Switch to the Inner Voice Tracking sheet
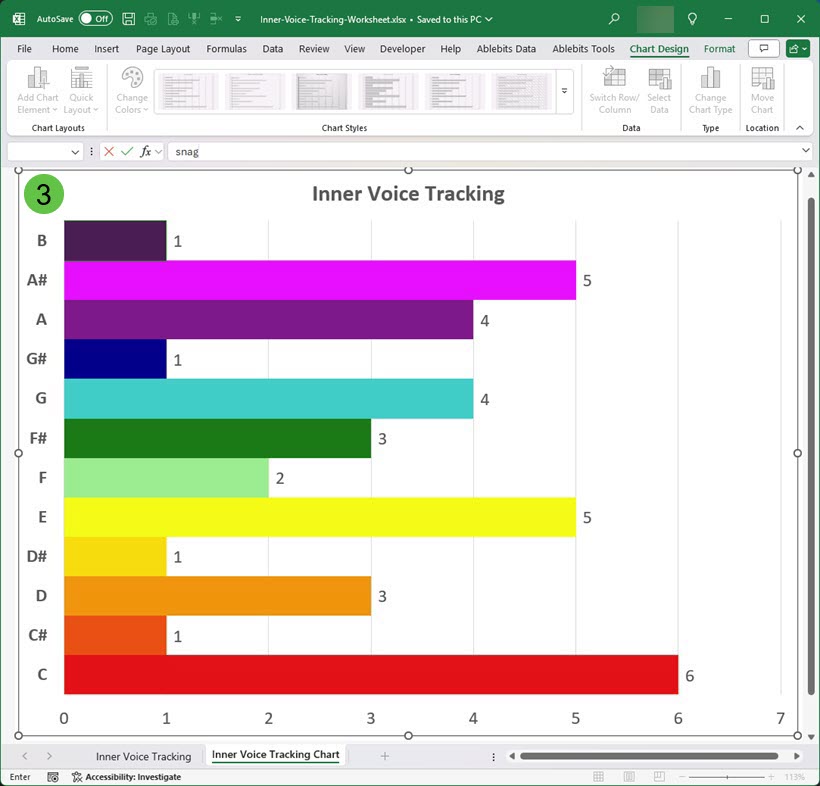The width and height of the screenshot is (820, 786). coord(143,756)
